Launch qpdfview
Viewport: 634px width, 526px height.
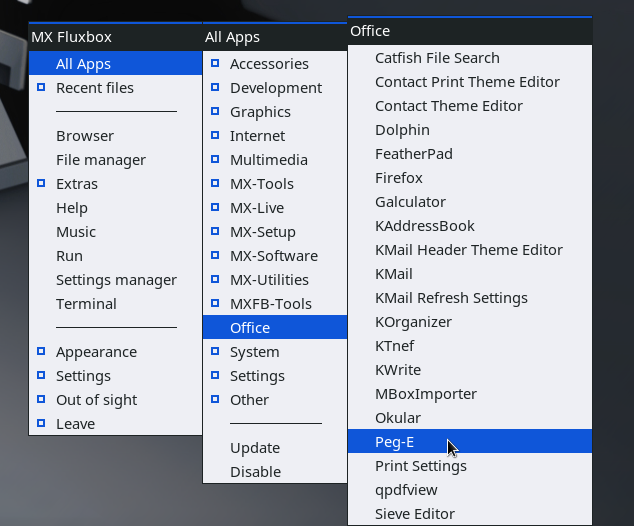pos(470,490)
